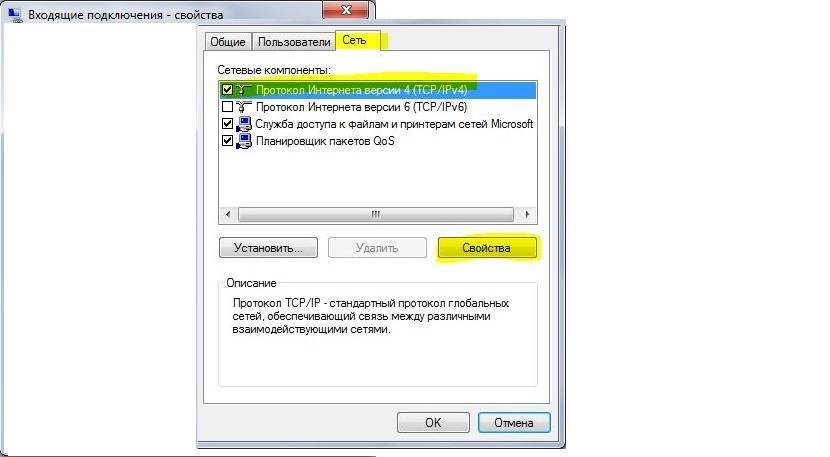Click the right arrow of the horizontal scrollbar
Image resolution: width=830 pixels, height=457 pixels.
pos(527,214)
